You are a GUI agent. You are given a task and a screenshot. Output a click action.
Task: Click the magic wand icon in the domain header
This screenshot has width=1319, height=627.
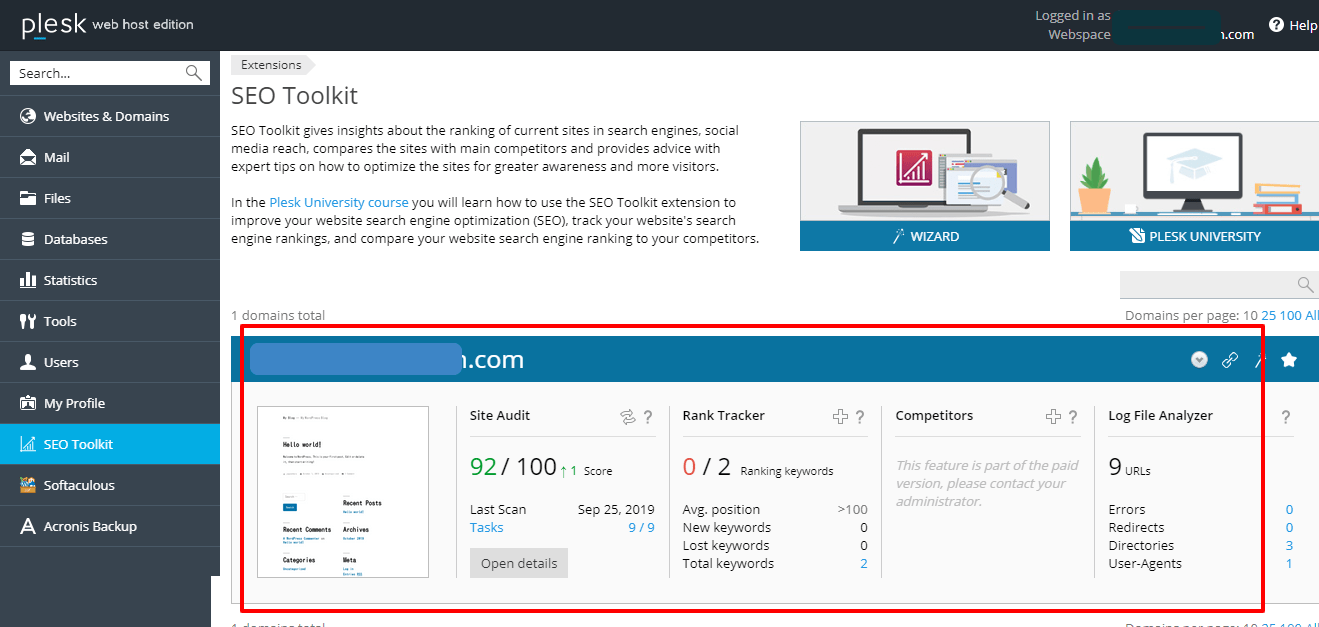[1260, 360]
